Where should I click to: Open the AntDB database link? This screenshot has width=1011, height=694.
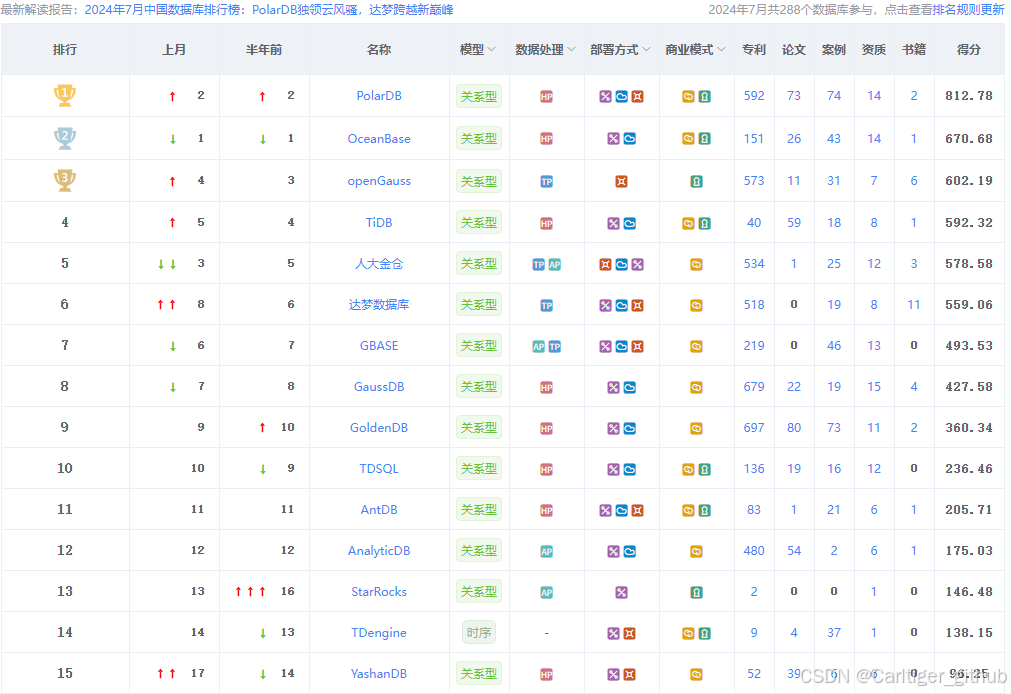(x=379, y=510)
